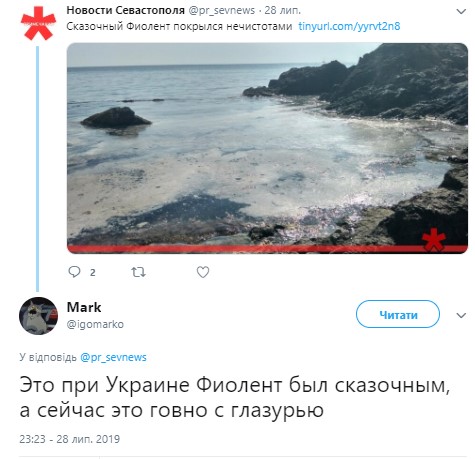The image size is (475, 459).
Task: Click the Mark display name
Action: (84, 307)
